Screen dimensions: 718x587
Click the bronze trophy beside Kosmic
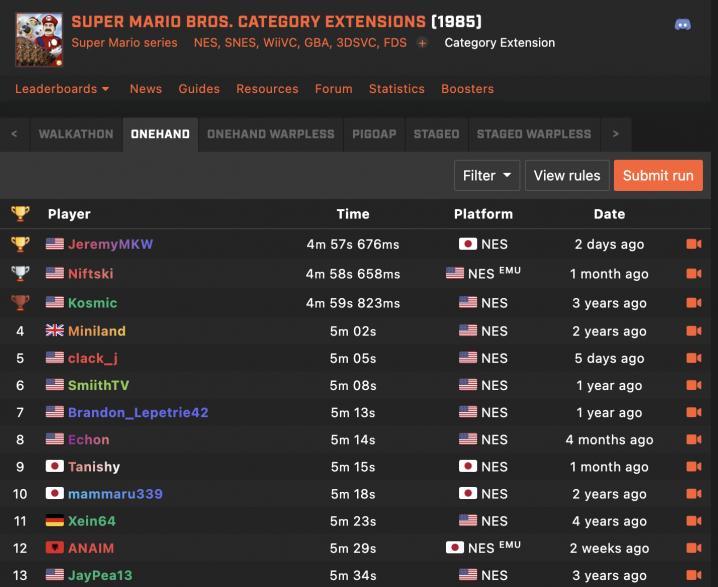20,303
